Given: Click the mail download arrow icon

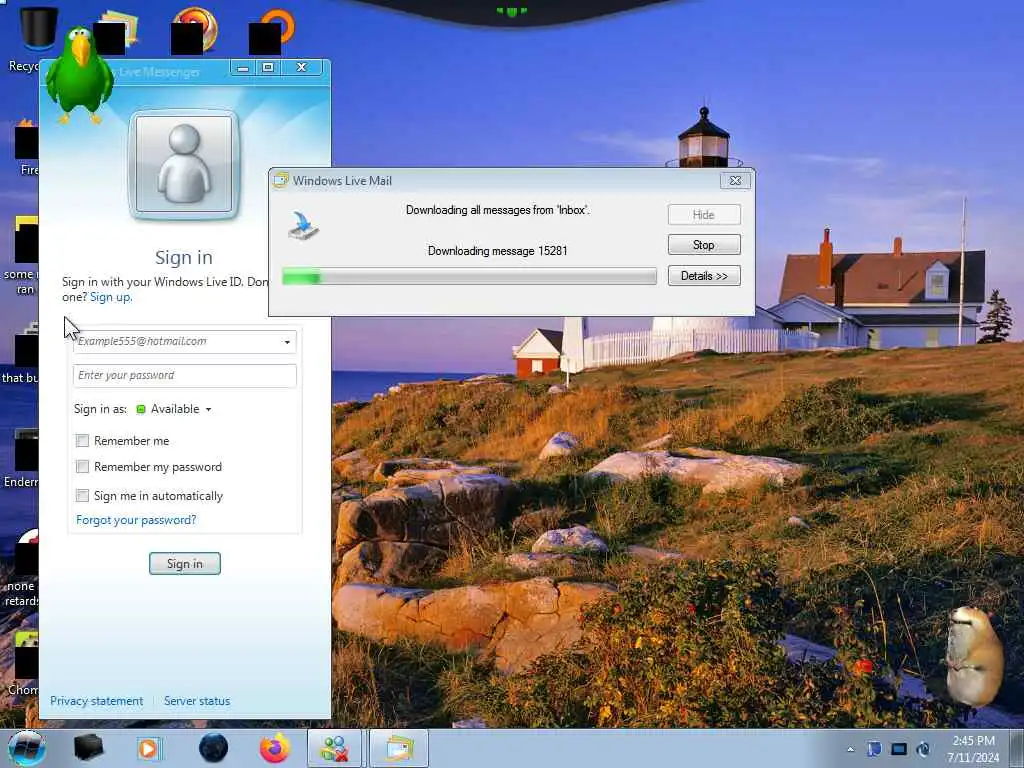Looking at the screenshot, I should point(304,225).
